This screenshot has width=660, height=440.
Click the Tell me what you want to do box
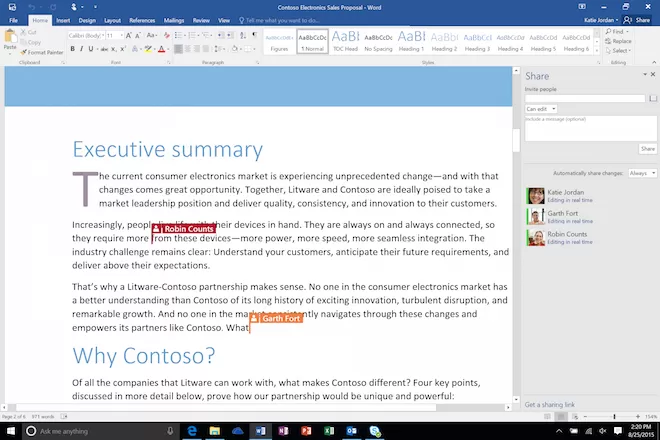[x=279, y=20]
